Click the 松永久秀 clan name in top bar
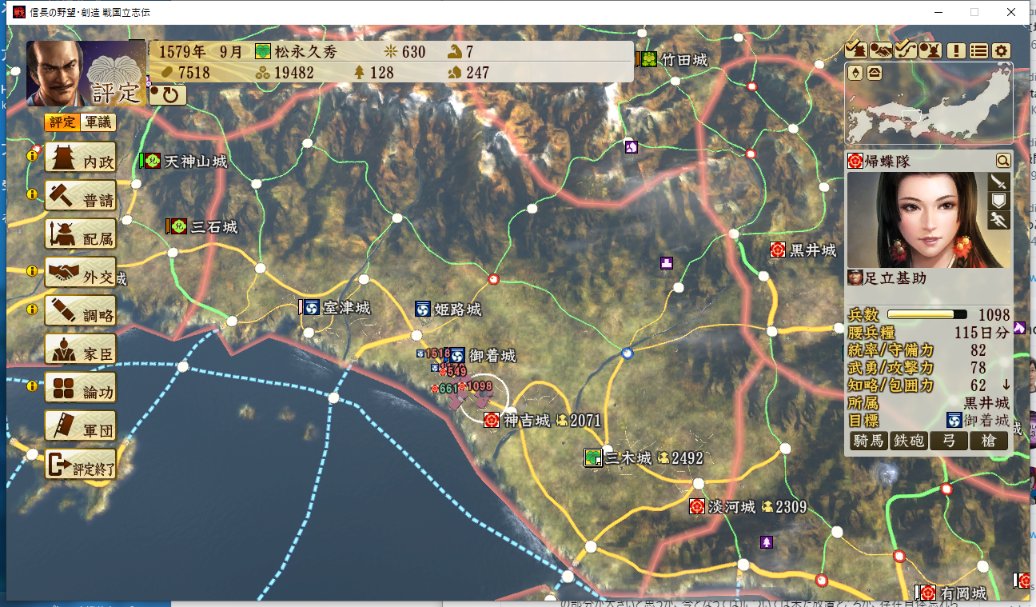 306,52
